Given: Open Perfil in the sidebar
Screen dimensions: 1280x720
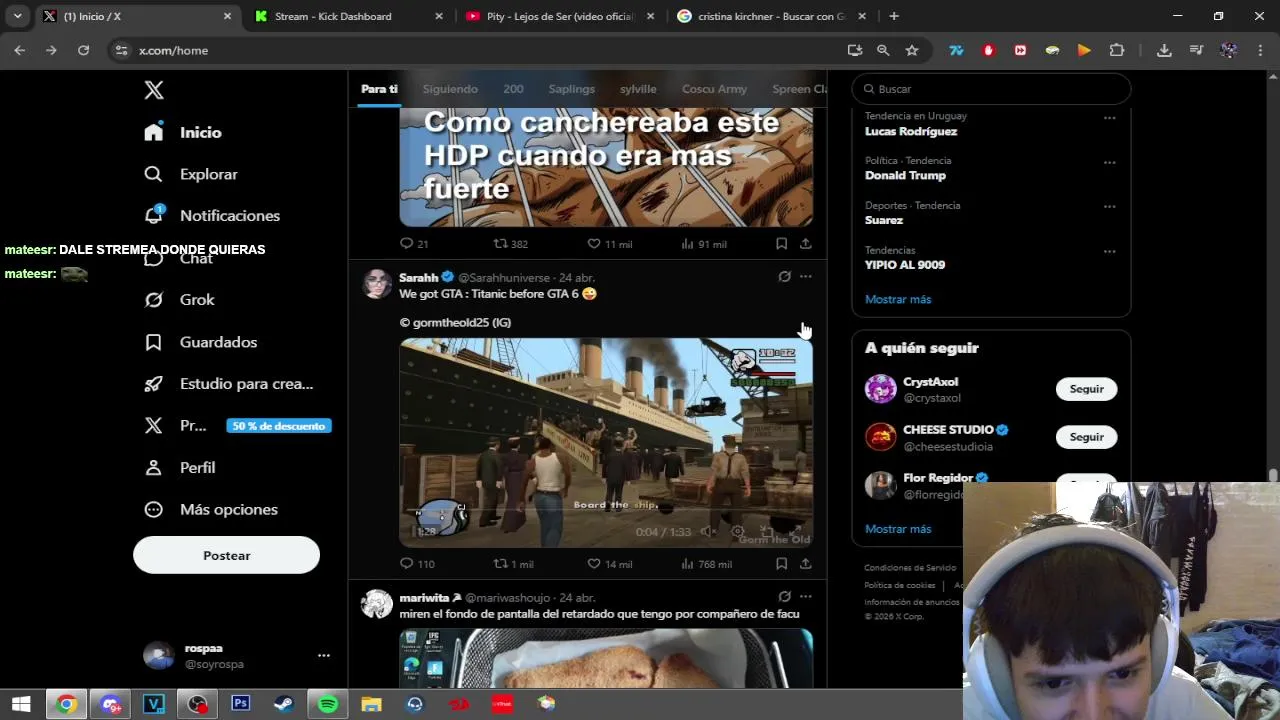Looking at the screenshot, I should (x=180, y=468).
